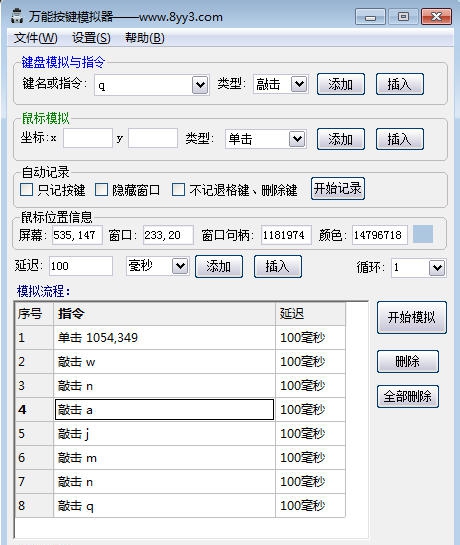Click the 颜色 value field 14796718
The image size is (460, 545).
pos(380,235)
